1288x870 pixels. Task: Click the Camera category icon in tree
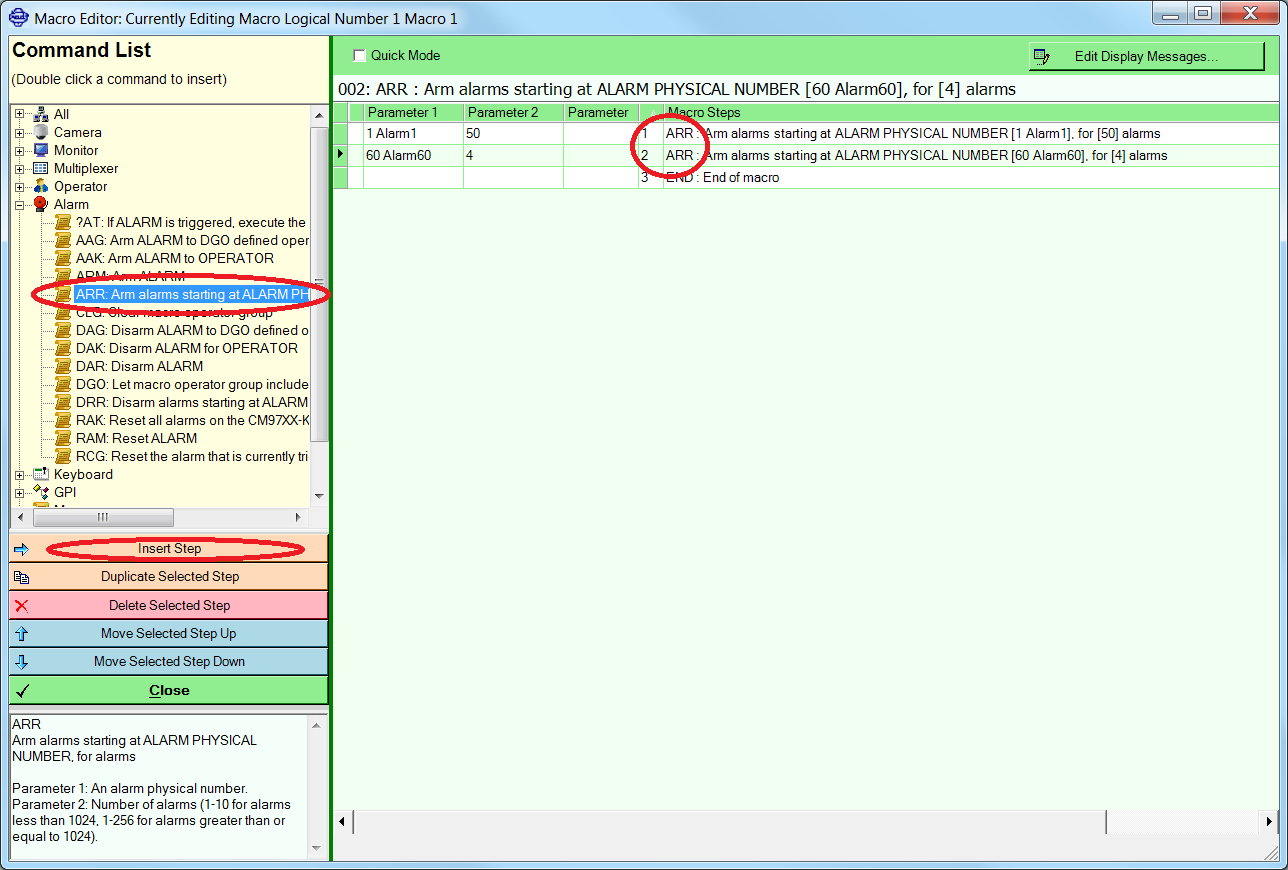[41, 132]
